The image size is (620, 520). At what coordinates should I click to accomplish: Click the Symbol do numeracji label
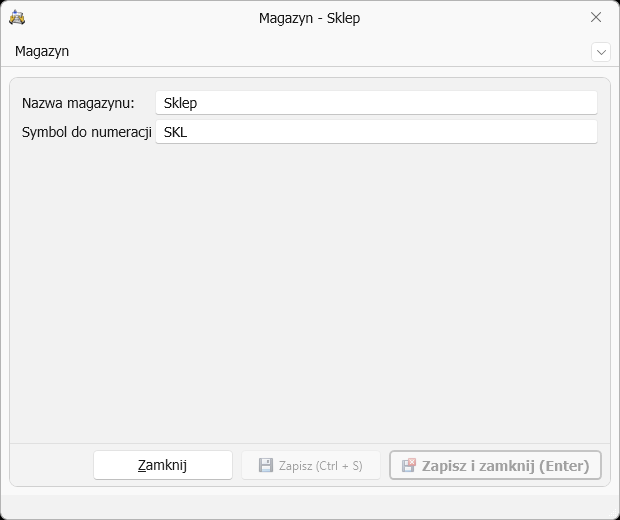click(87, 132)
